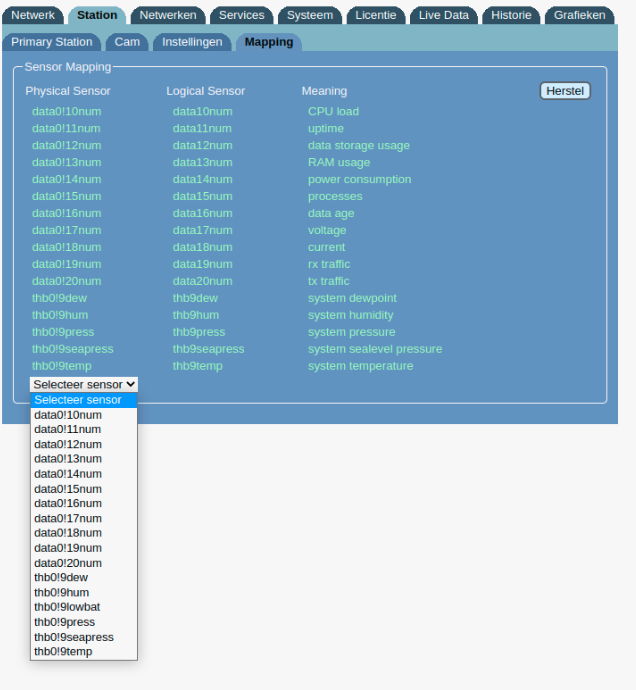Open the Licentie tab
Image resolution: width=636 pixels, height=690 pixels.
tap(376, 15)
